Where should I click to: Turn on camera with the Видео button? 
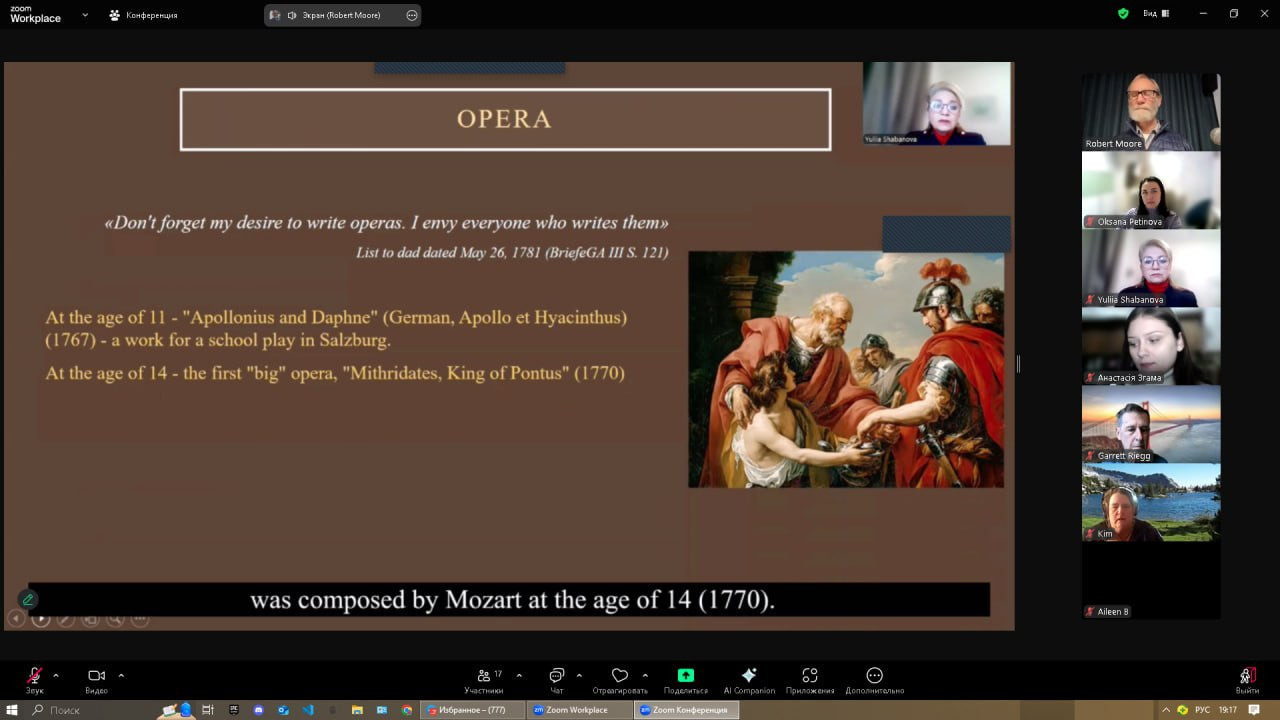(x=96, y=680)
